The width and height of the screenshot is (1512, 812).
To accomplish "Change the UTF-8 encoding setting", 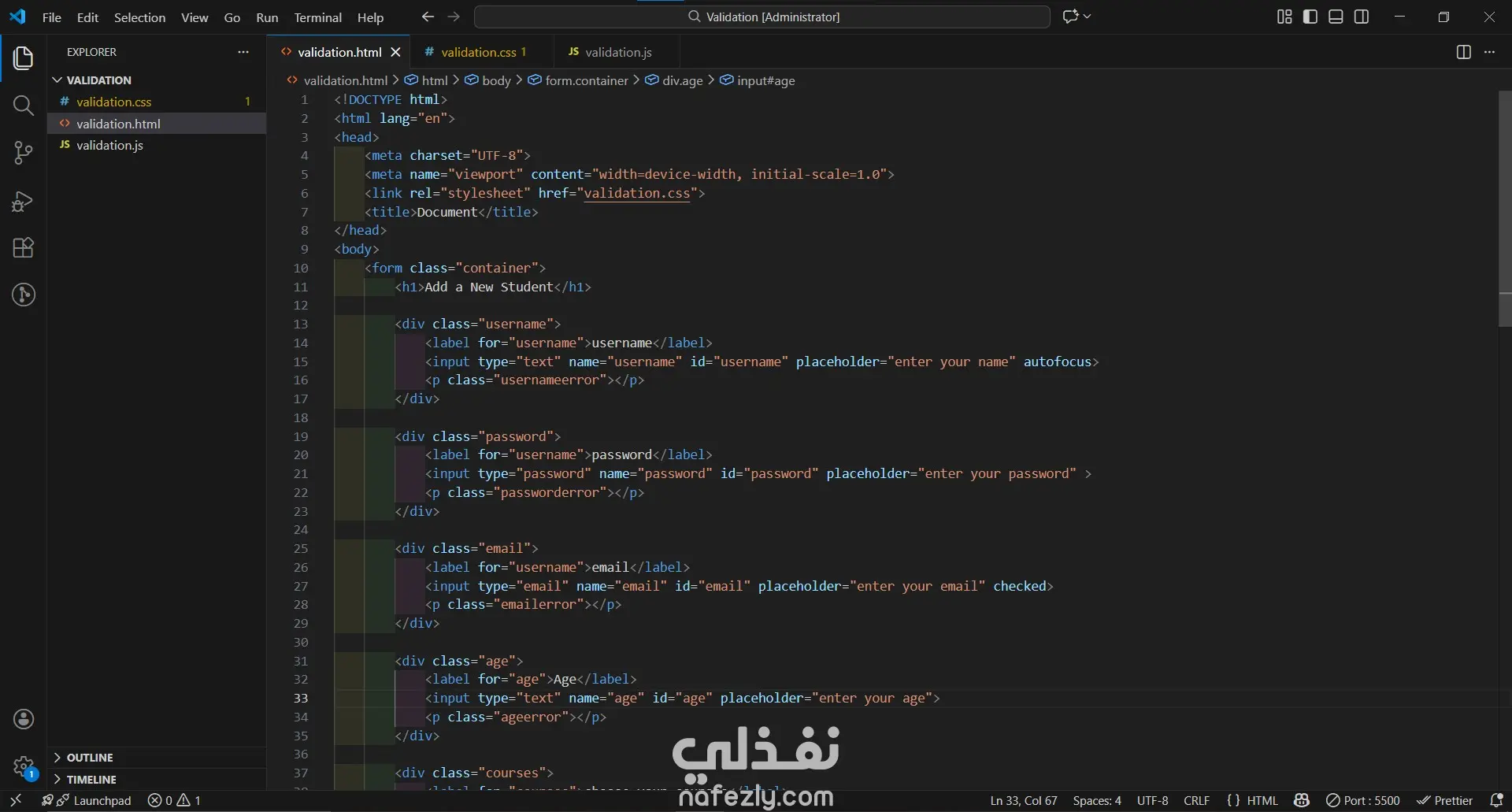I will tap(1153, 800).
